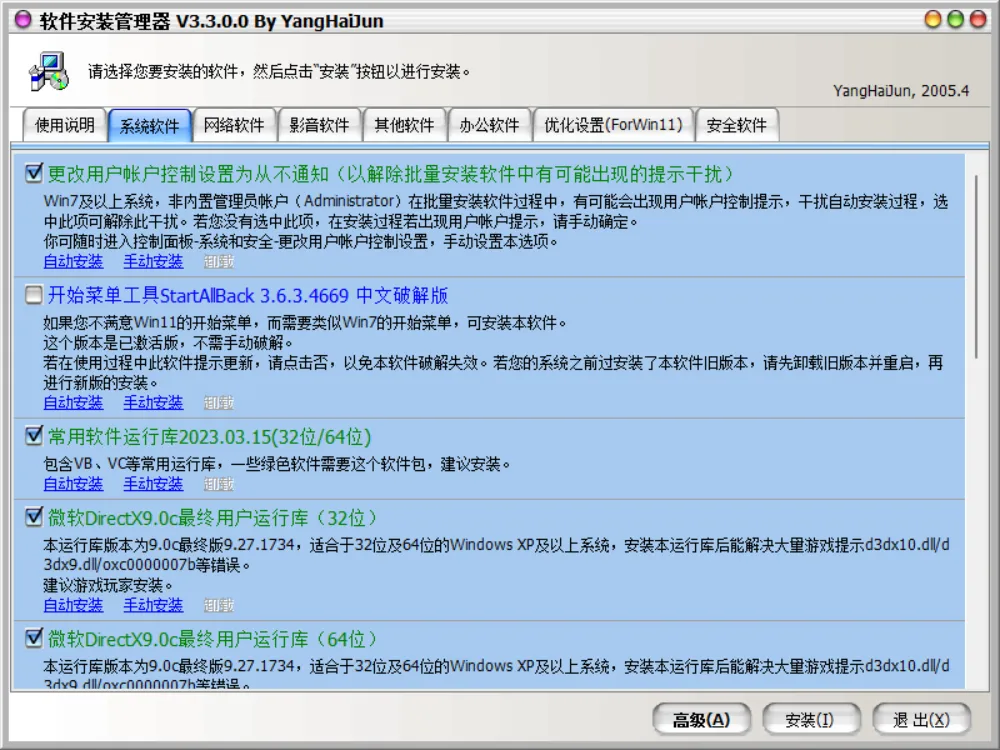Click 卸载 under StartAllBack item
1000x750 pixels.
219,403
